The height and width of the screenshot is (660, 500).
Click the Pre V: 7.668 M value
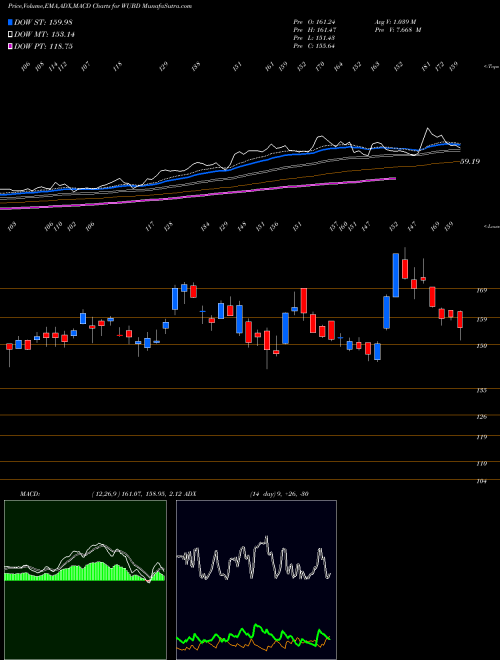click(398, 30)
